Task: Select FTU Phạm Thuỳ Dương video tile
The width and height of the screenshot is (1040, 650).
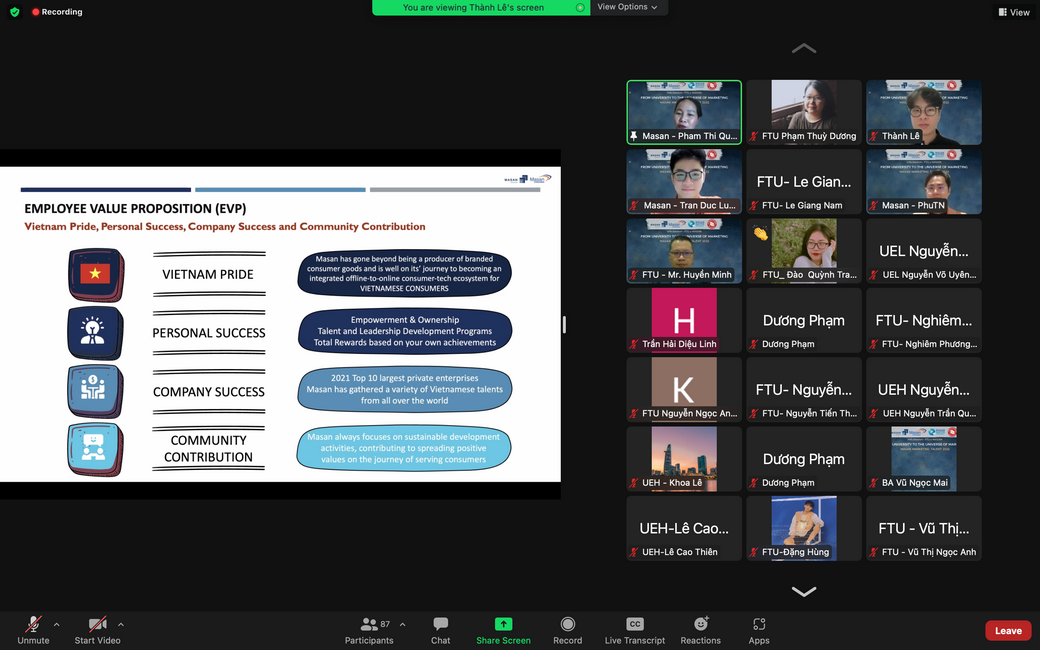Action: click(x=804, y=112)
